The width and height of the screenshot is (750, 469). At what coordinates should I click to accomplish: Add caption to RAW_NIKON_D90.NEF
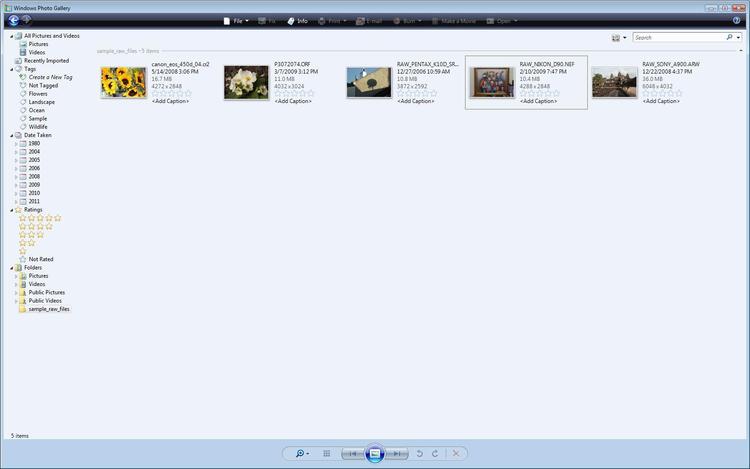tap(539, 101)
